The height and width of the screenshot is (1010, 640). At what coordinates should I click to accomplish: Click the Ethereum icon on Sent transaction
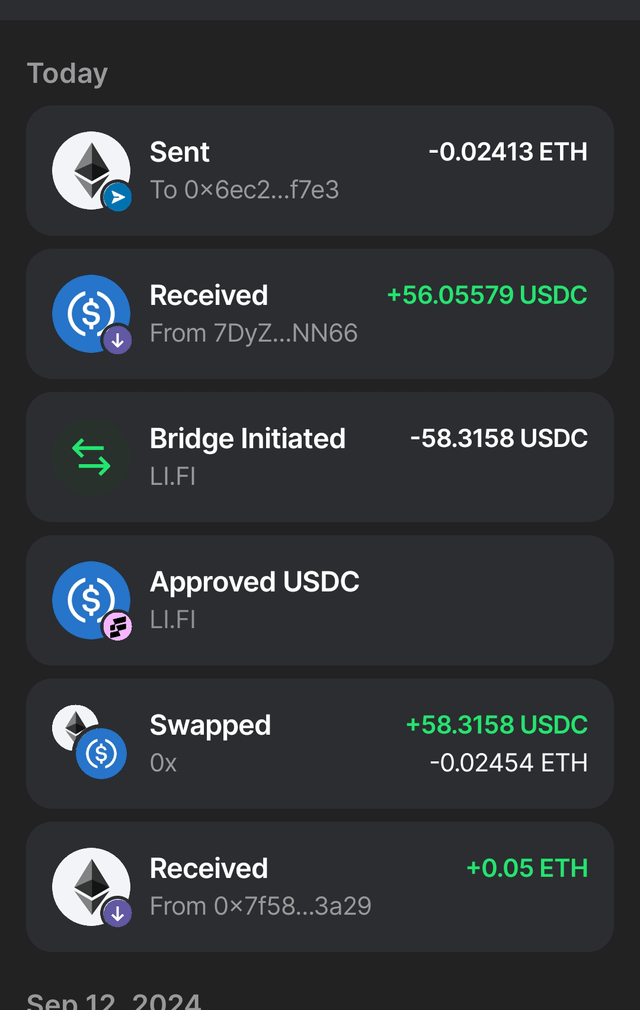(89, 168)
